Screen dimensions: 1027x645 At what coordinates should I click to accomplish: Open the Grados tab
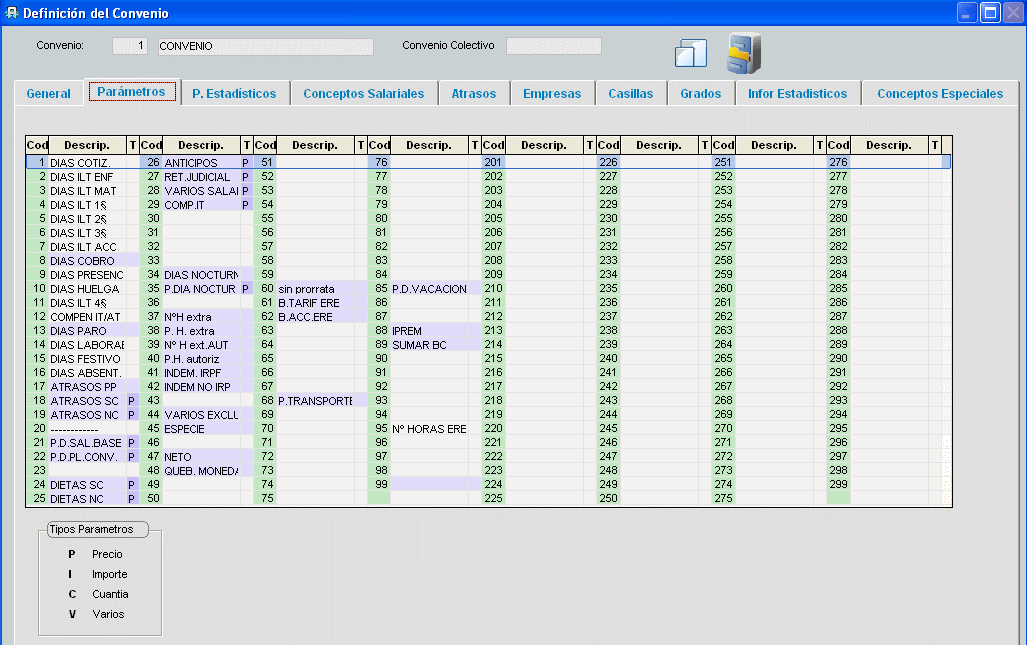(700, 93)
